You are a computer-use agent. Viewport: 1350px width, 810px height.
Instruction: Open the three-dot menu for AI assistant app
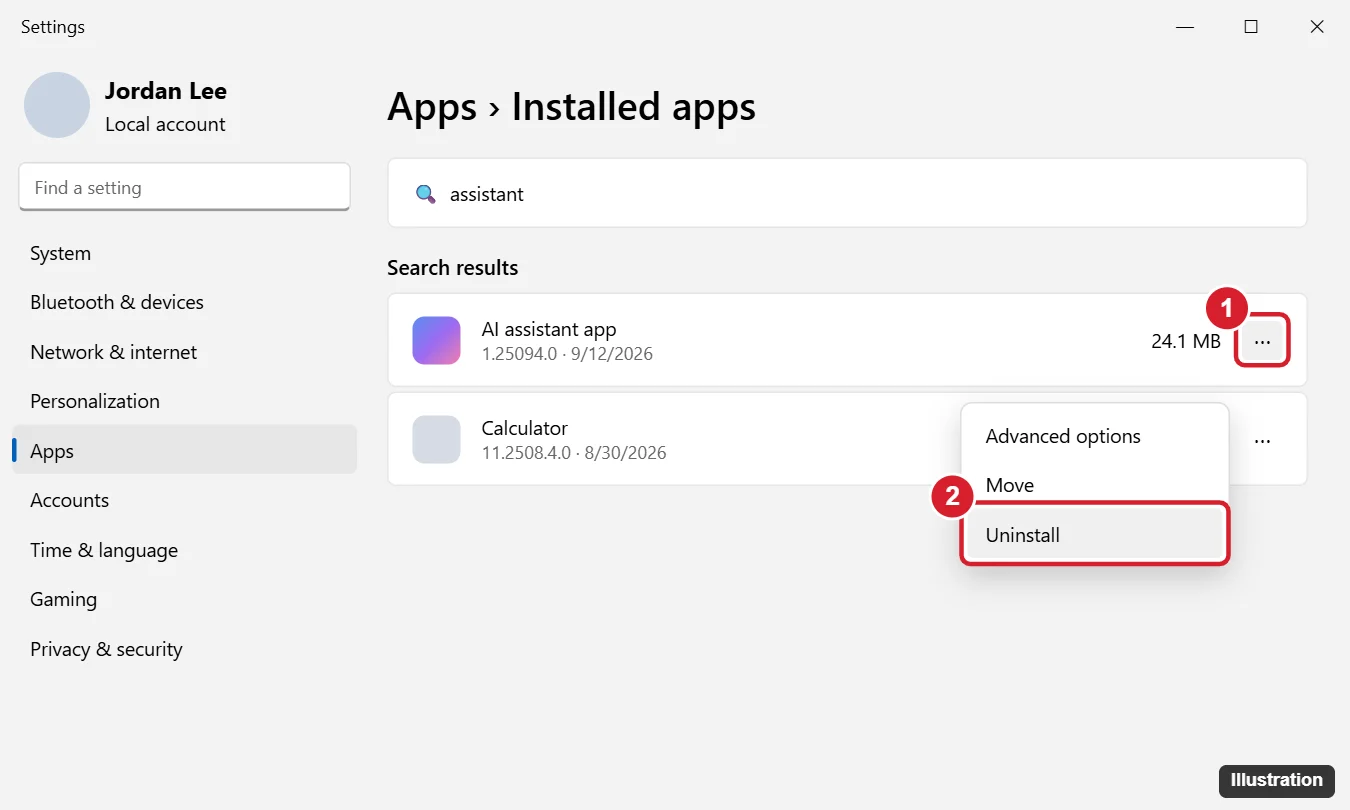[x=1263, y=341]
